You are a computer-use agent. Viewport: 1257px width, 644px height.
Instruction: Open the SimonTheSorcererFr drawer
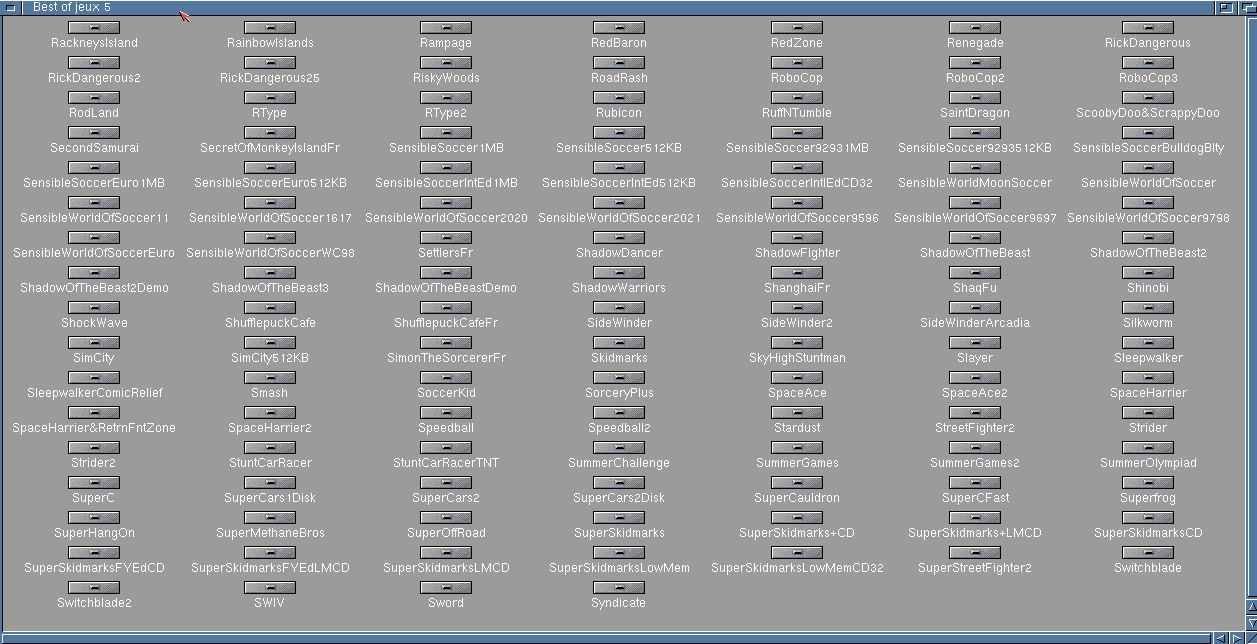[445, 343]
